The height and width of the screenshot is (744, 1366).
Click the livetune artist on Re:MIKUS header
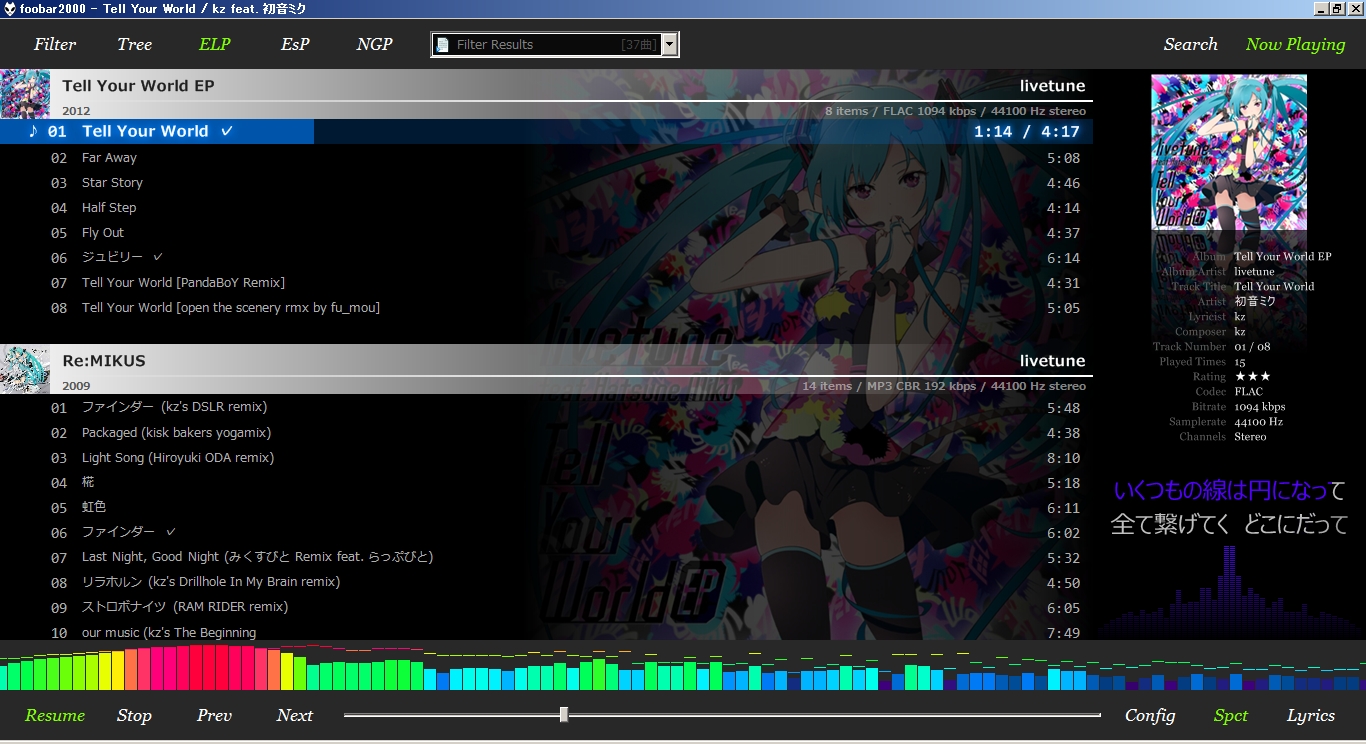[x=1052, y=360]
